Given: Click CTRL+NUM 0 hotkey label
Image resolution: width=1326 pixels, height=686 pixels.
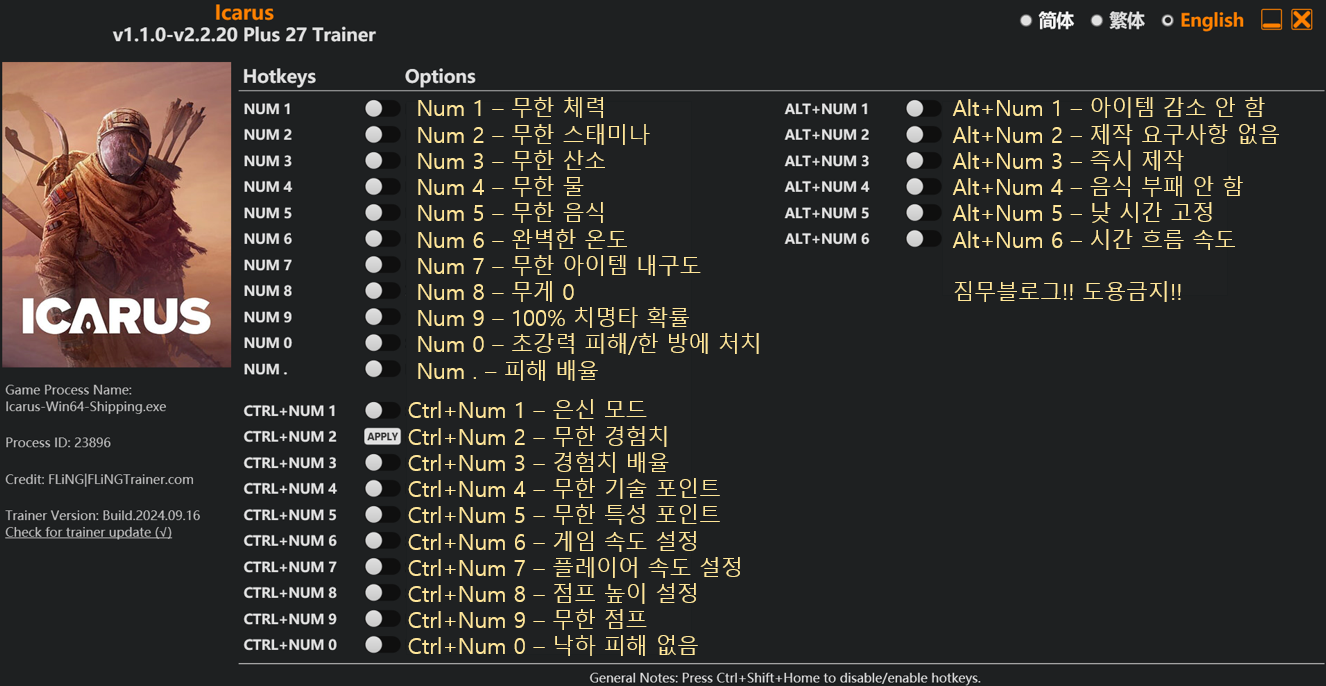Looking at the screenshot, I should pos(290,645).
